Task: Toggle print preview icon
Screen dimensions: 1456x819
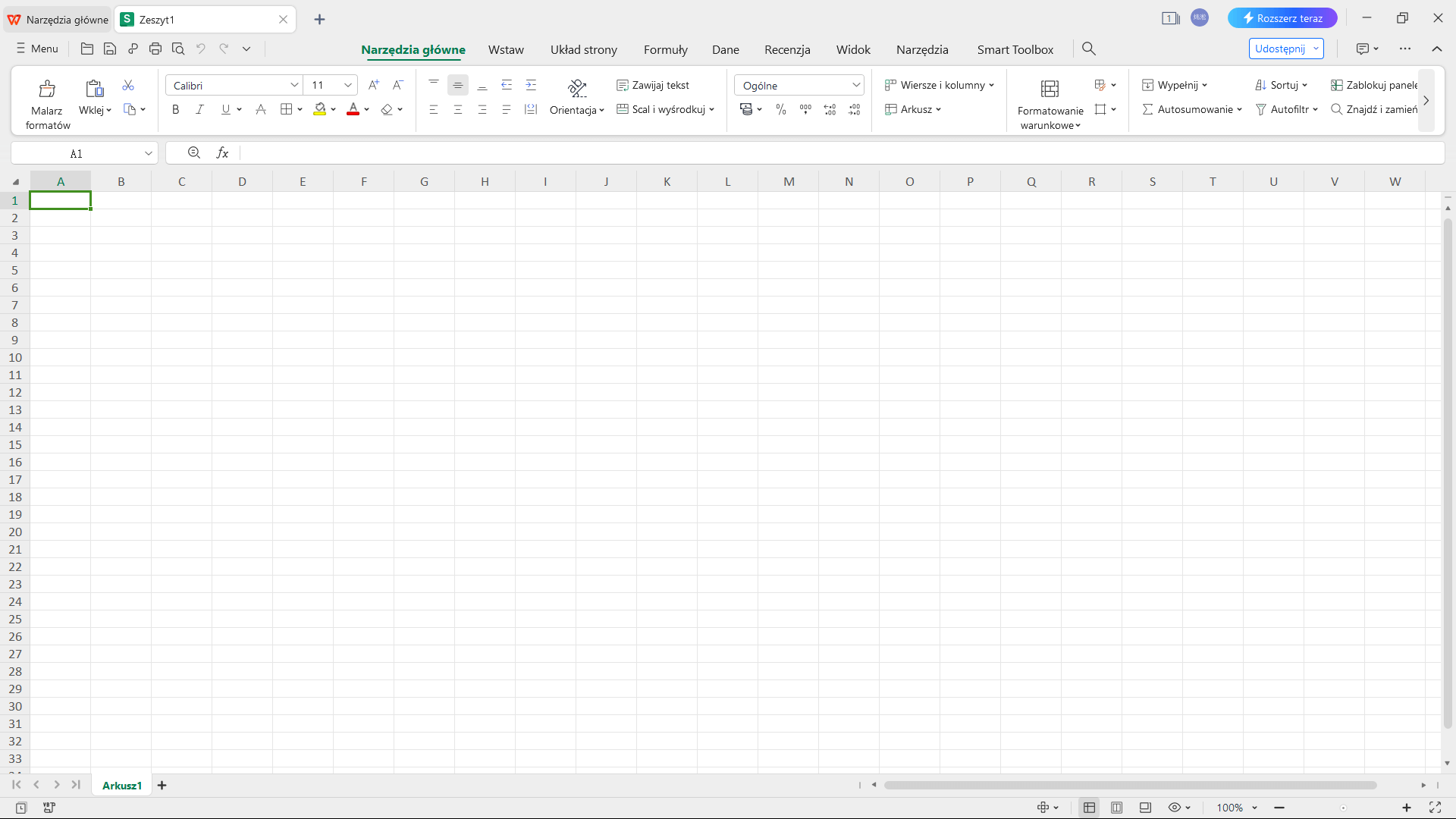Action: coord(178,49)
